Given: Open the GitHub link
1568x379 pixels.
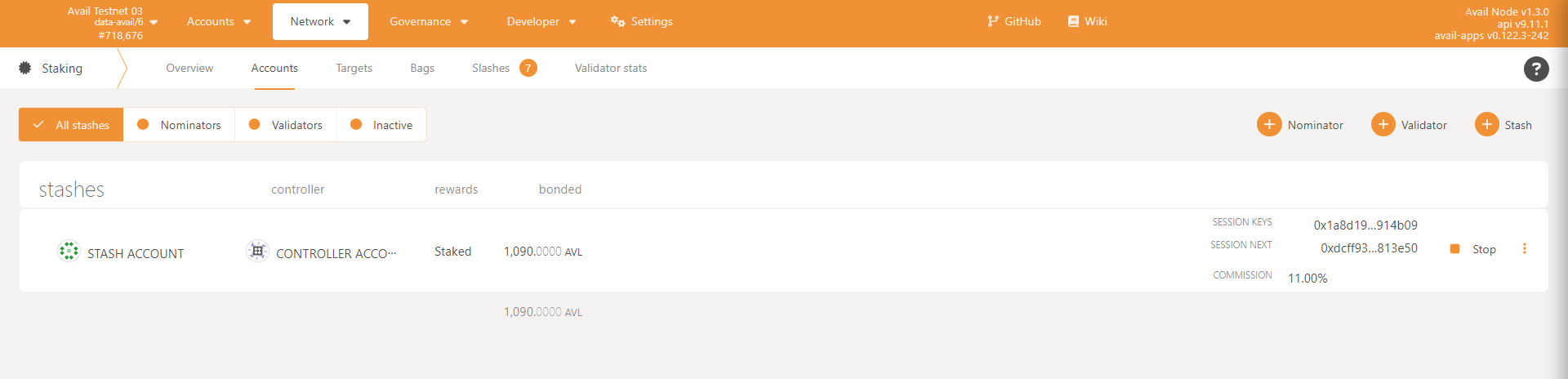Looking at the screenshot, I should point(1013,22).
